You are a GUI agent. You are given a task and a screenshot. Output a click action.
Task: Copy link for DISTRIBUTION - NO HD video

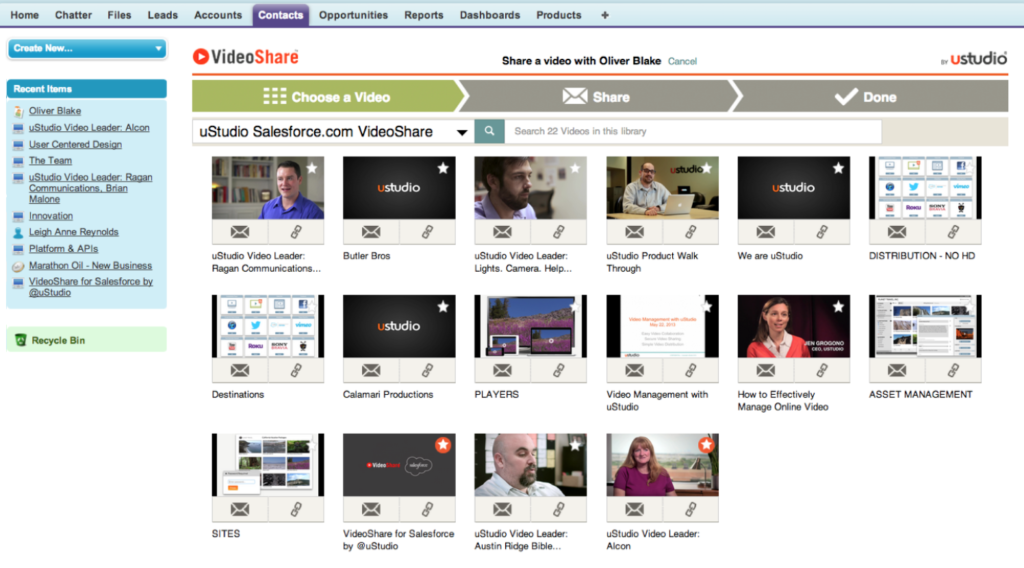(953, 232)
